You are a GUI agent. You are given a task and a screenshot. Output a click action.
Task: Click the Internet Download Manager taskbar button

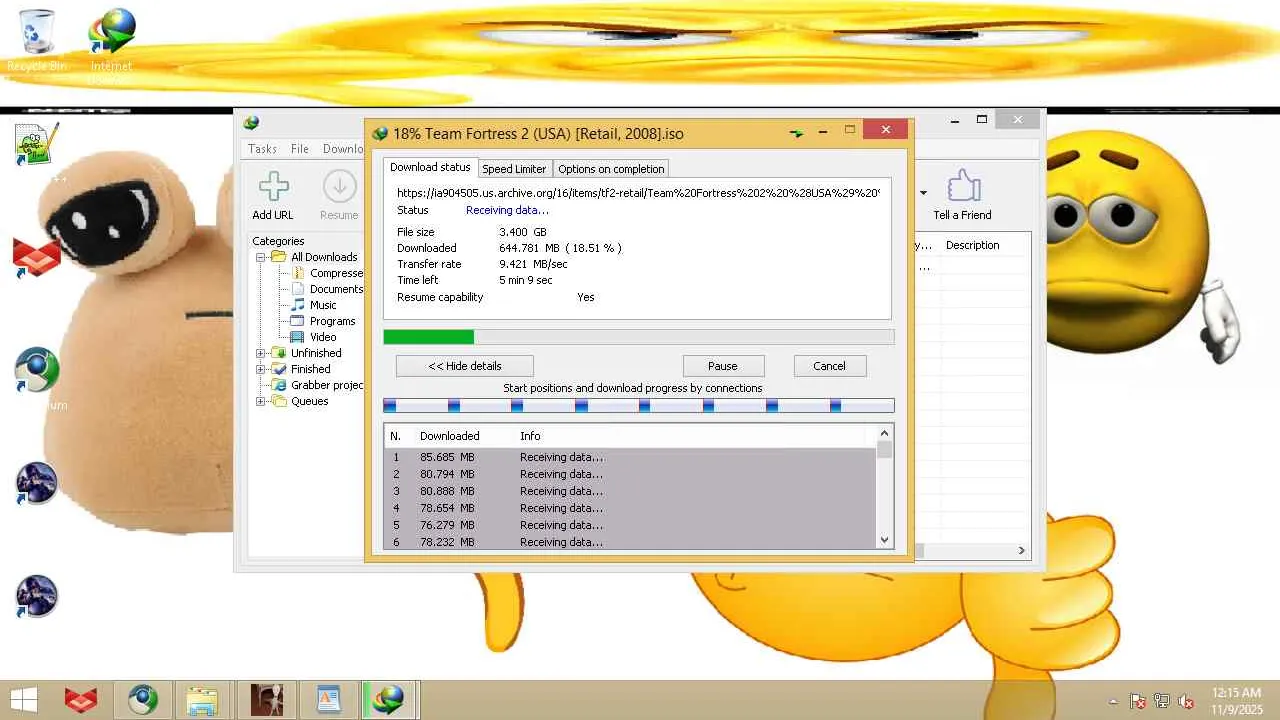click(389, 700)
